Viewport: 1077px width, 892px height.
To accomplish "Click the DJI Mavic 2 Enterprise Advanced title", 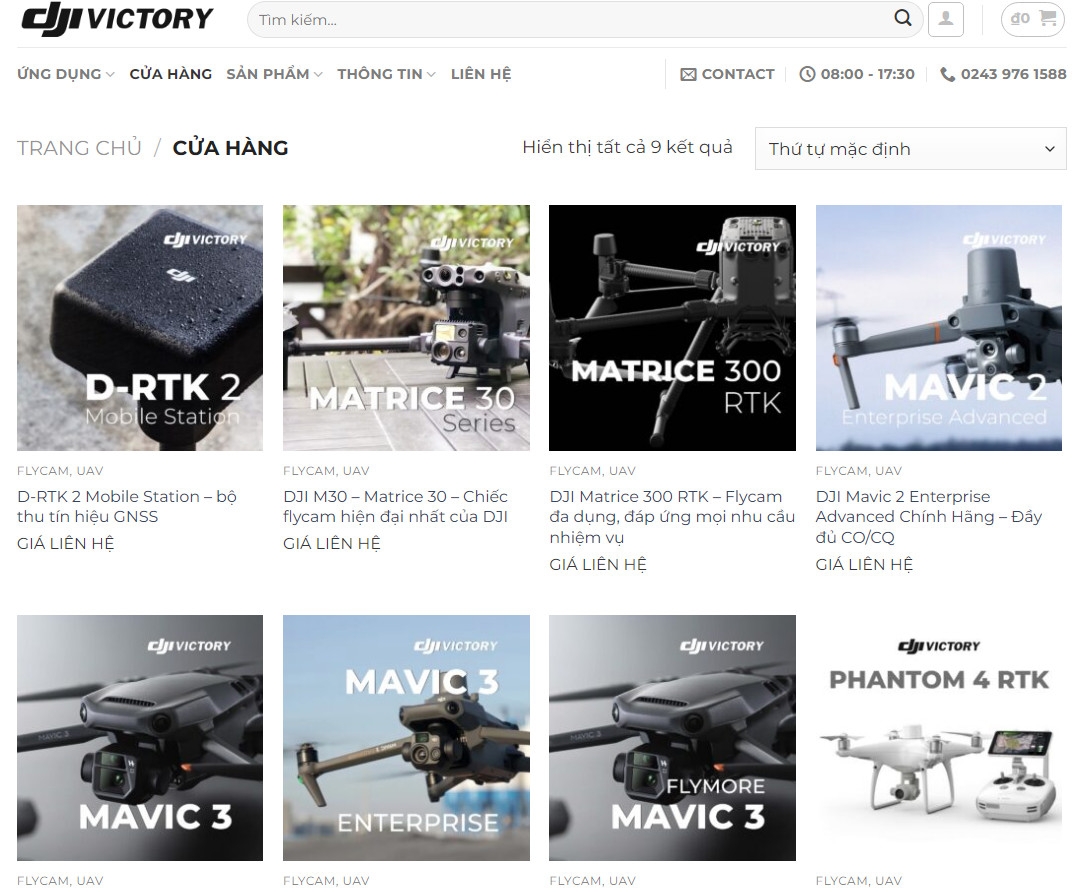I will tap(929, 516).
